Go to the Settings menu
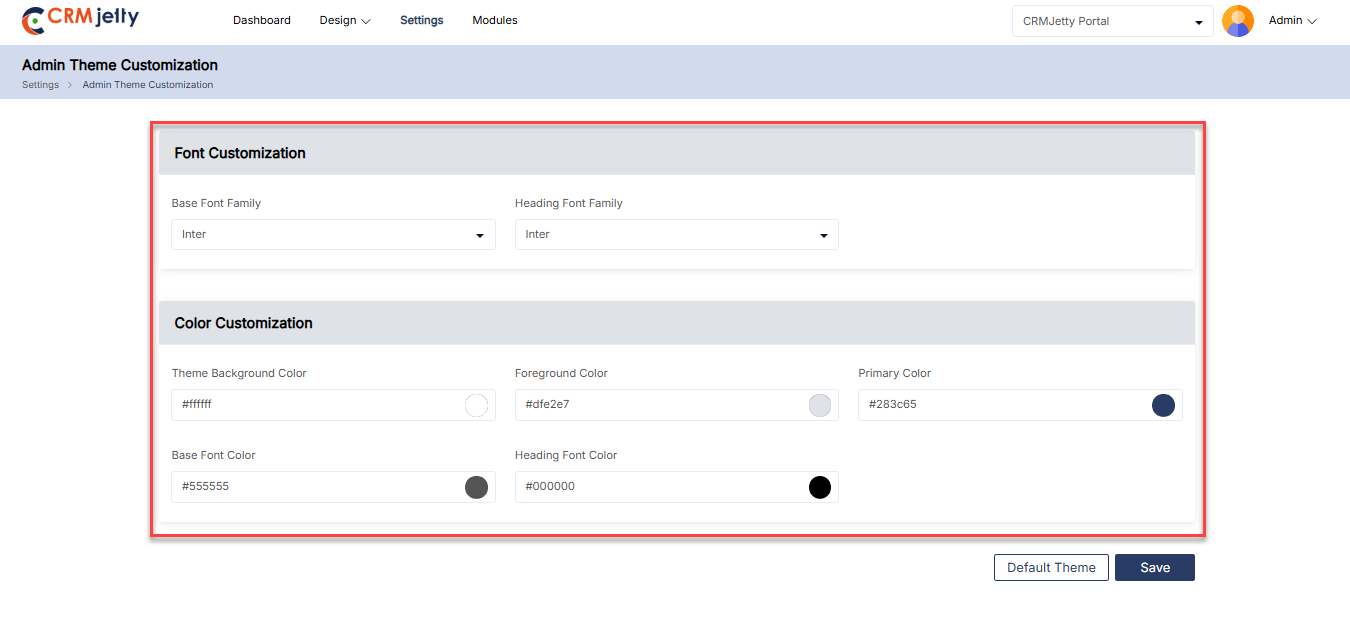The image size is (1350, 628). point(421,20)
